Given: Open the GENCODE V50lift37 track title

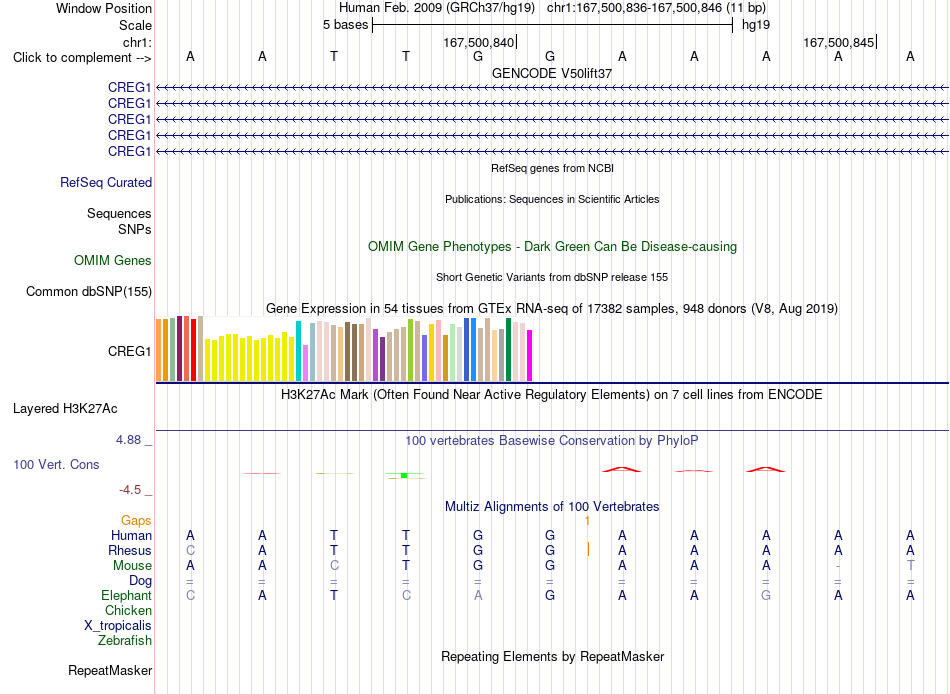Looking at the screenshot, I should (x=552, y=73).
